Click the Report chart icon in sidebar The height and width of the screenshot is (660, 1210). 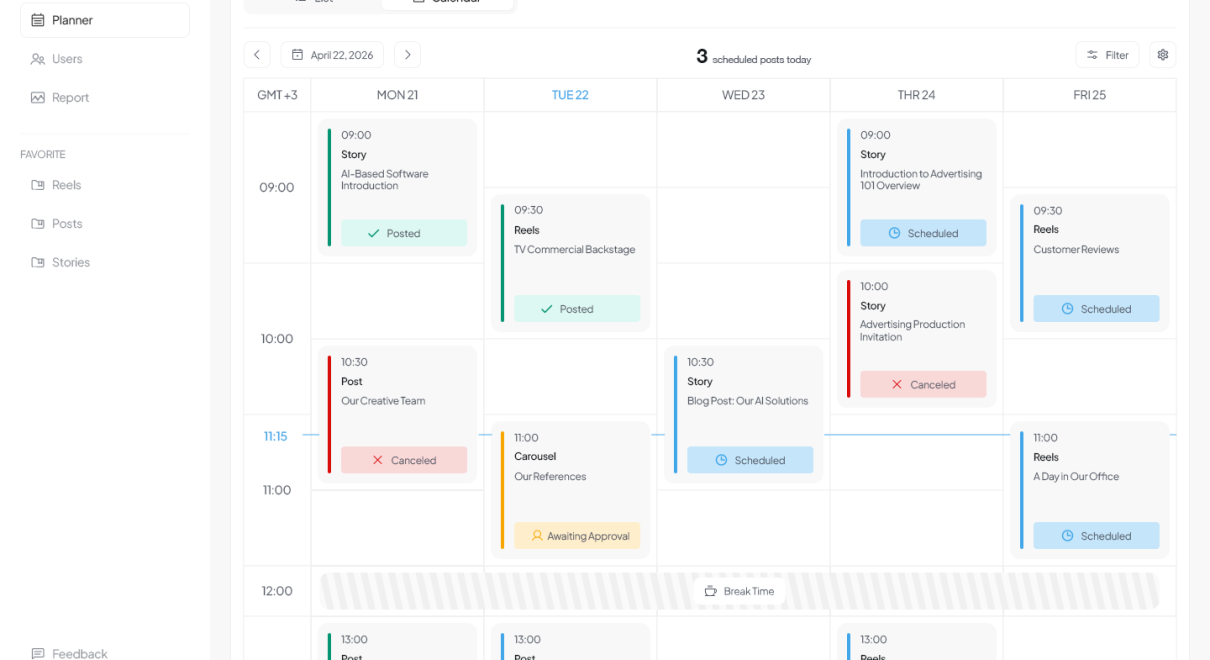pos(38,98)
